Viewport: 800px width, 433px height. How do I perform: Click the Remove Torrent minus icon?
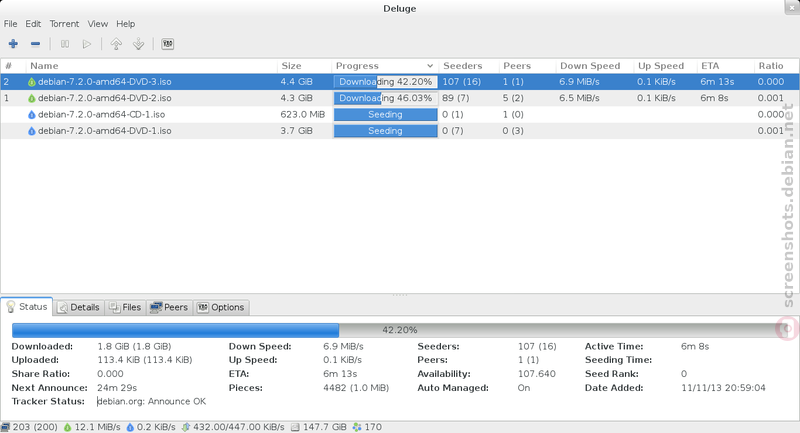click(35, 44)
